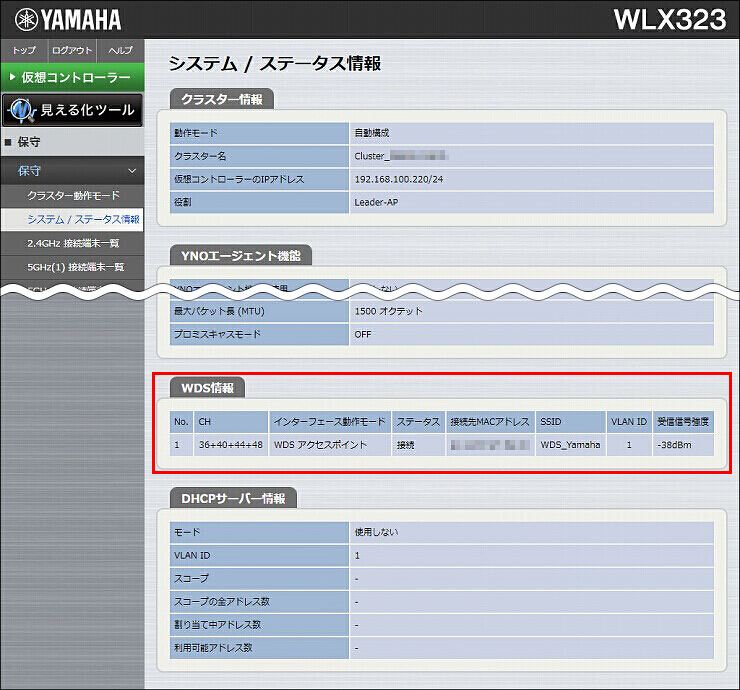Image resolution: width=740 pixels, height=690 pixels.
Task: Open the 見える化ツール visualization tool icon
Action: tap(73, 110)
